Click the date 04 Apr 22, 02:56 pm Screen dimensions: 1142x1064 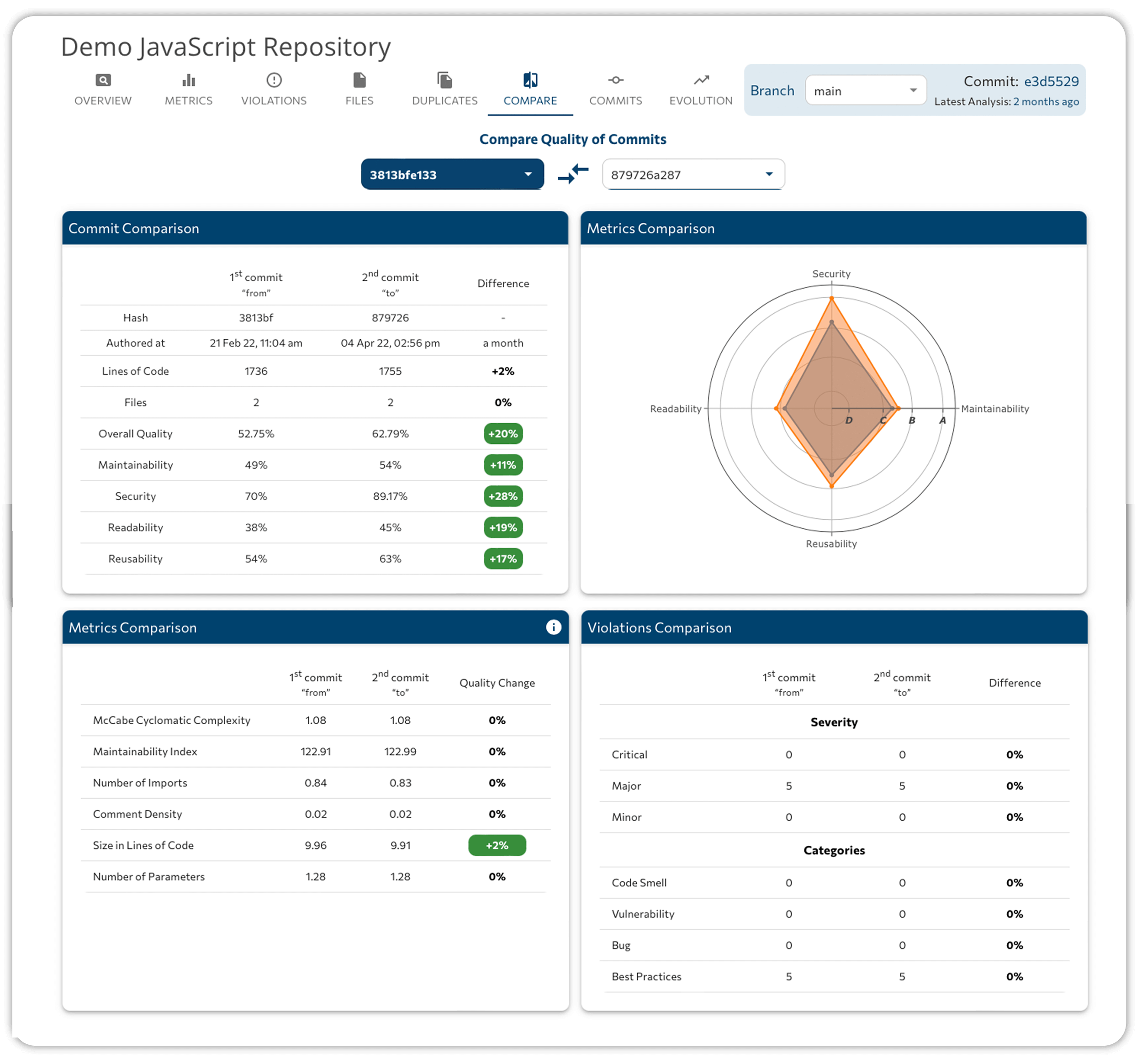point(390,343)
